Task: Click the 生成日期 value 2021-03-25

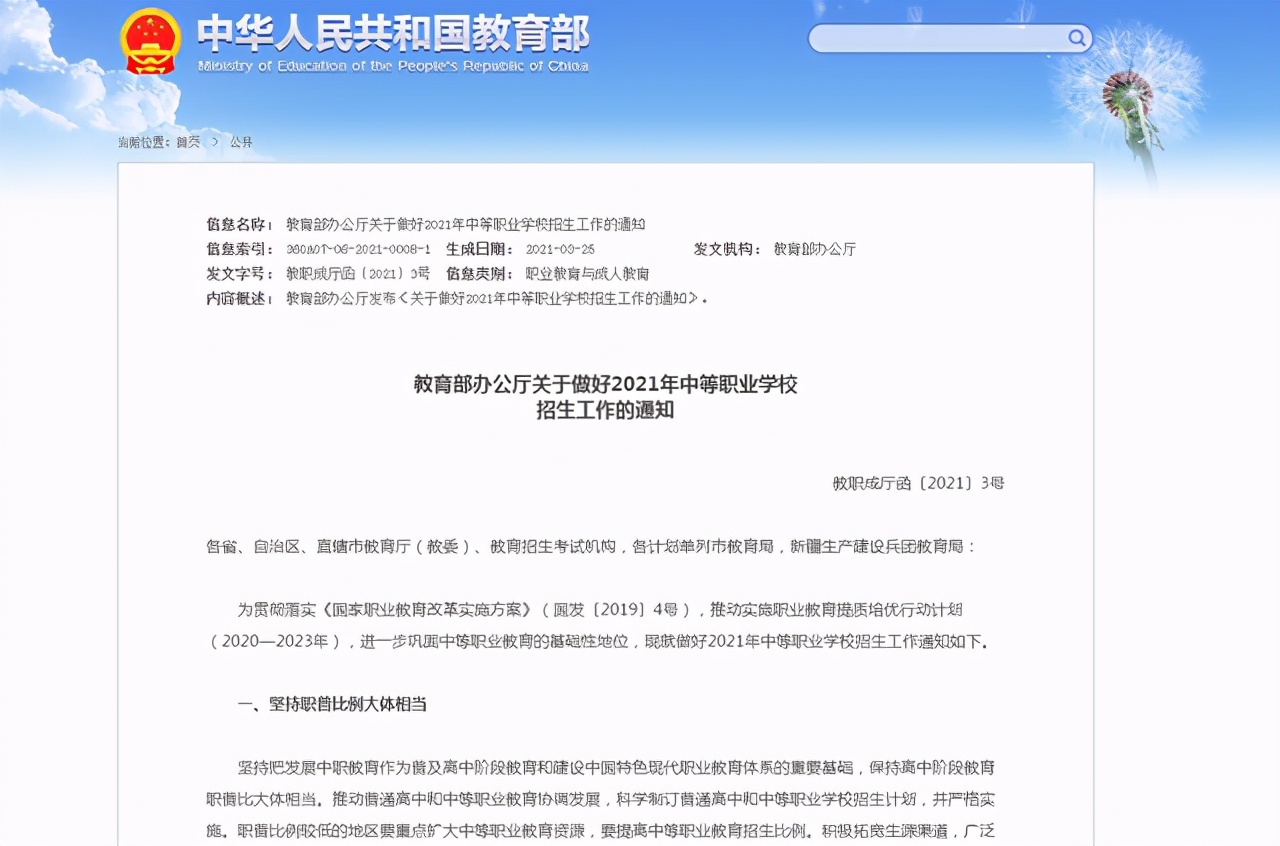Action: (559, 249)
